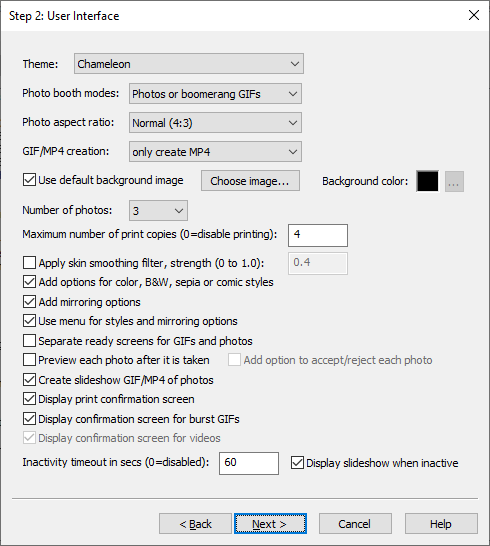
Task: Click the Next > button
Action: click(270, 523)
